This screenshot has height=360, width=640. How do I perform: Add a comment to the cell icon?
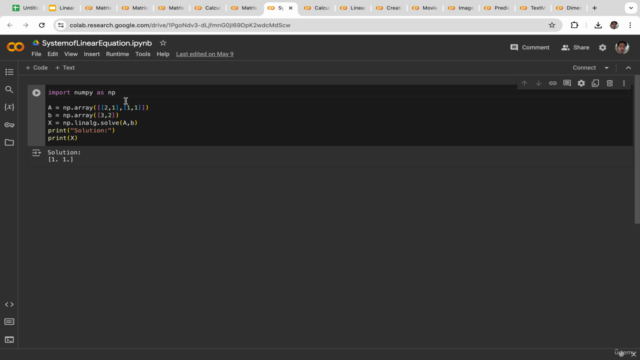coord(567,83)
